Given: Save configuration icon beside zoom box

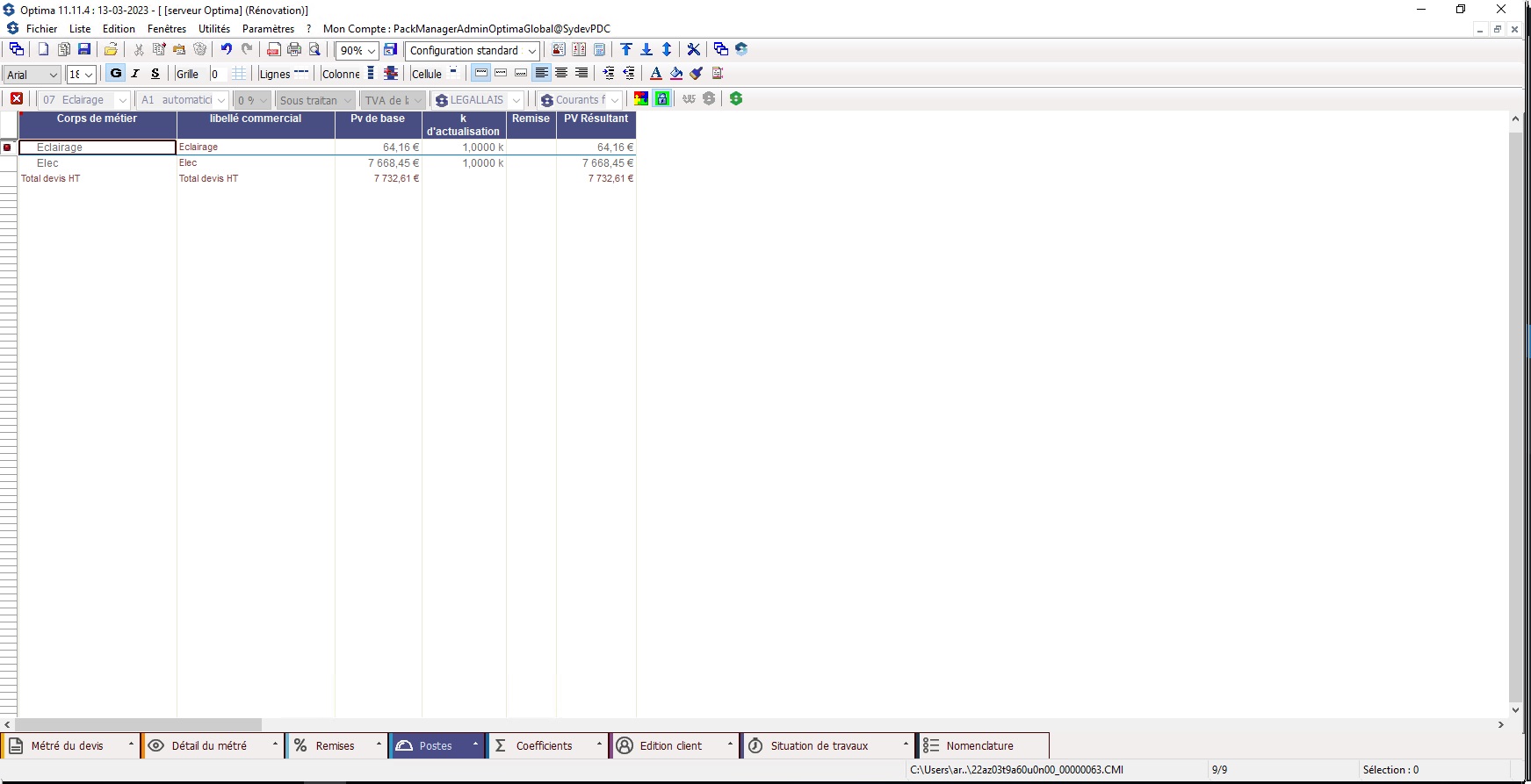Looking at the screenshot, I should coord(391,50).
